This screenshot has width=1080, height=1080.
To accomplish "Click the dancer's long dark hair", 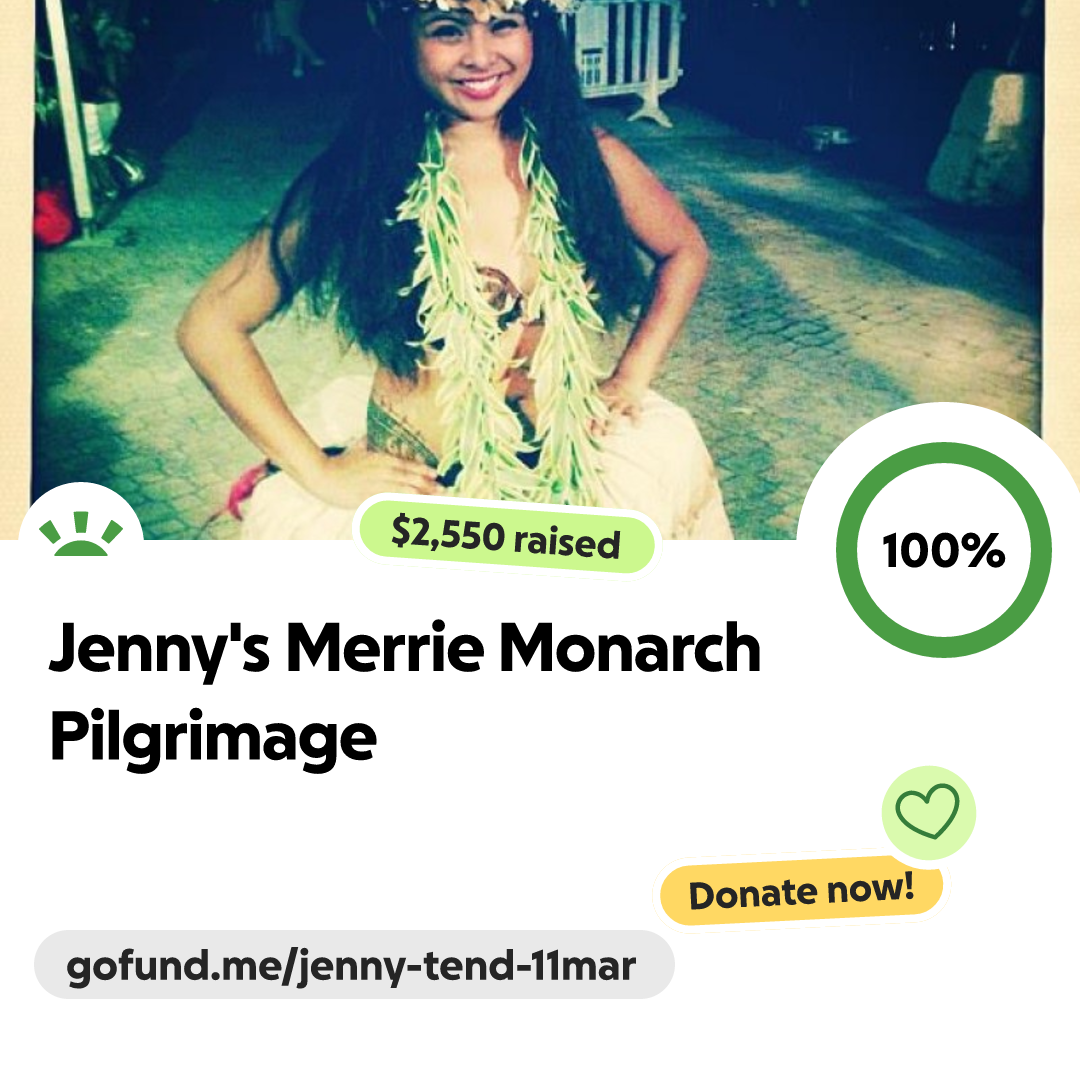I will pyautogui.click(x=330, y=250).
